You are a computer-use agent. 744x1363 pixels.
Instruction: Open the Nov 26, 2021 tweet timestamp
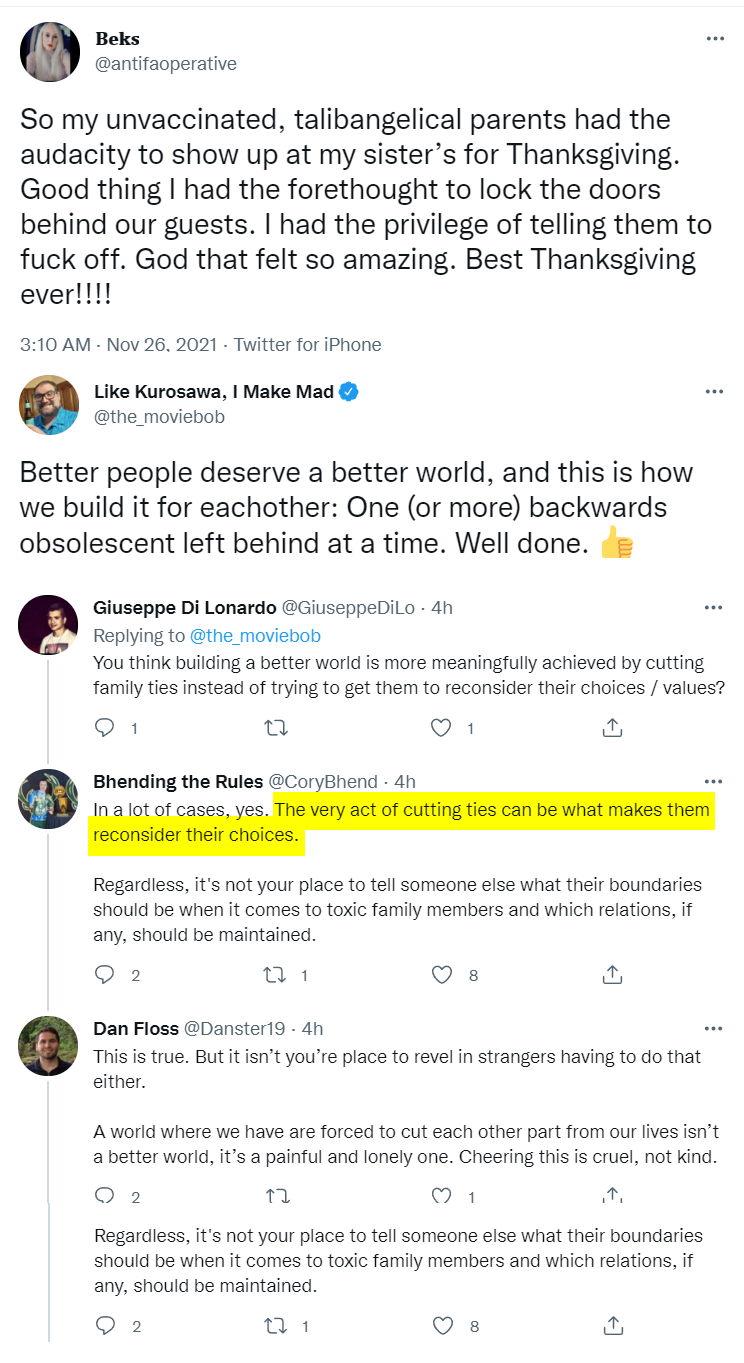162,344
